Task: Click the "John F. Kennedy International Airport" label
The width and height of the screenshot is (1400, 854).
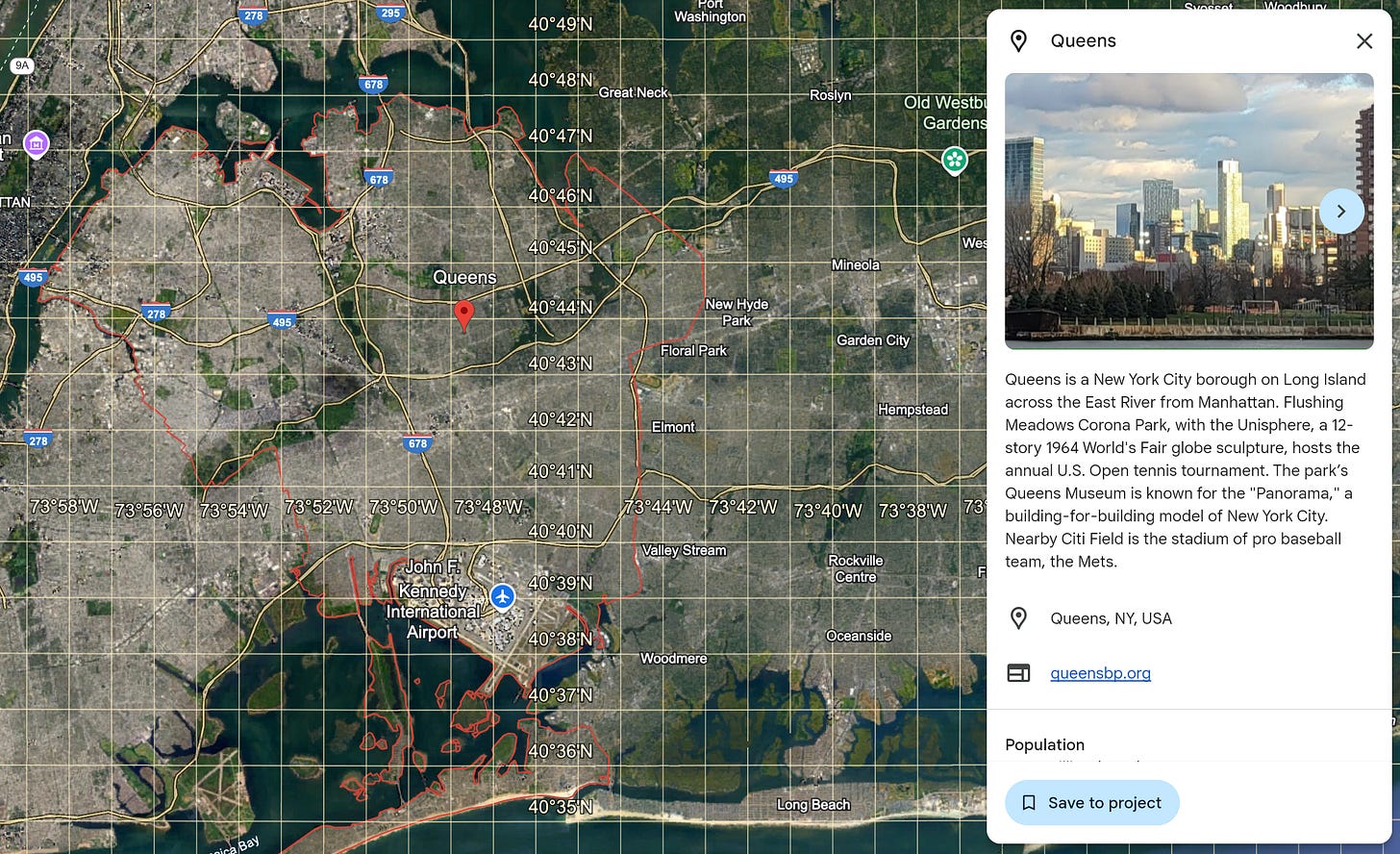Action: [x=433, y=599]
